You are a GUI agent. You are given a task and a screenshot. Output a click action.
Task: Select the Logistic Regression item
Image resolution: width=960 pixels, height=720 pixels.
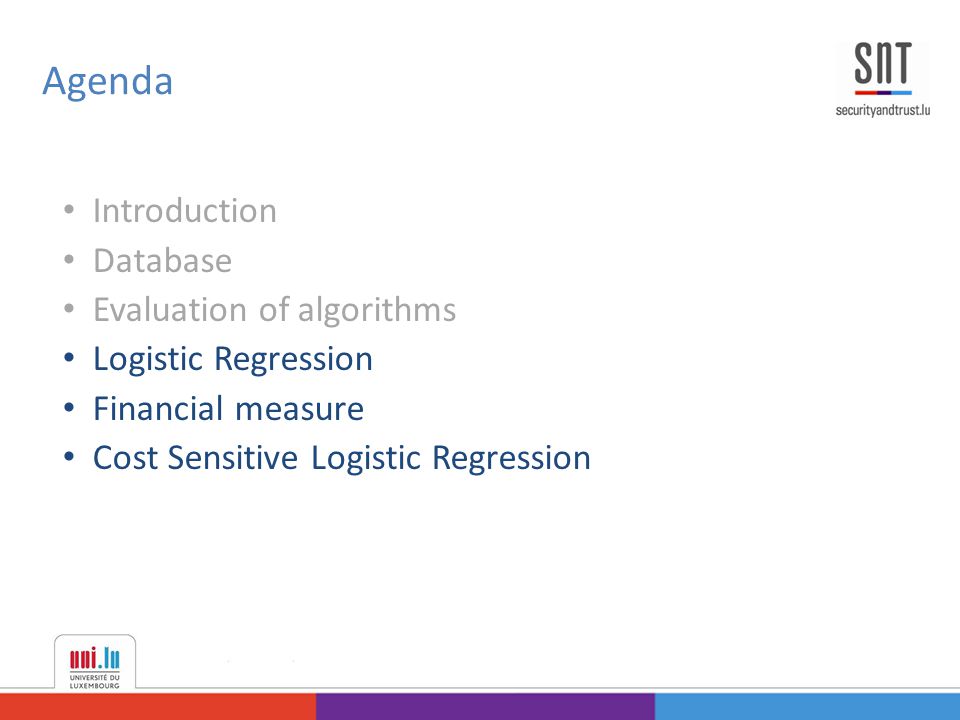pyautogui.click(x=233, y=359)
